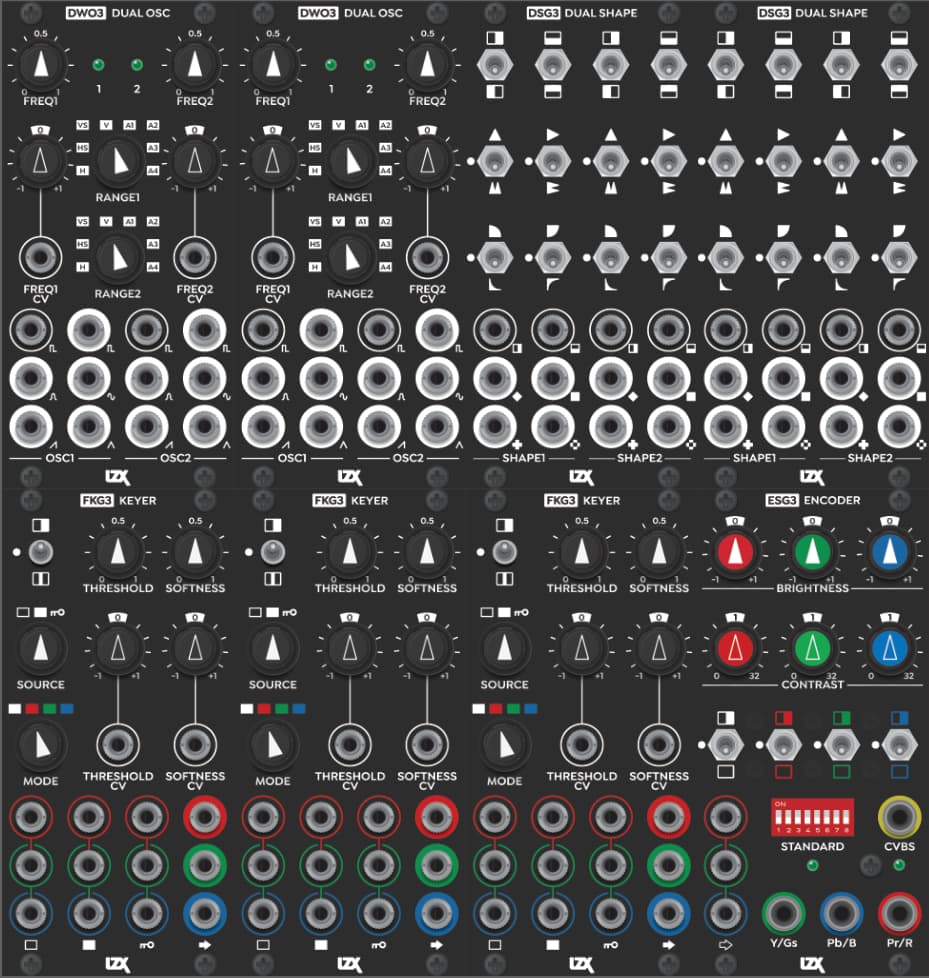
Task: Toggle first curve-shape switch on left DSG3
Action: click(x=495, y=258)
